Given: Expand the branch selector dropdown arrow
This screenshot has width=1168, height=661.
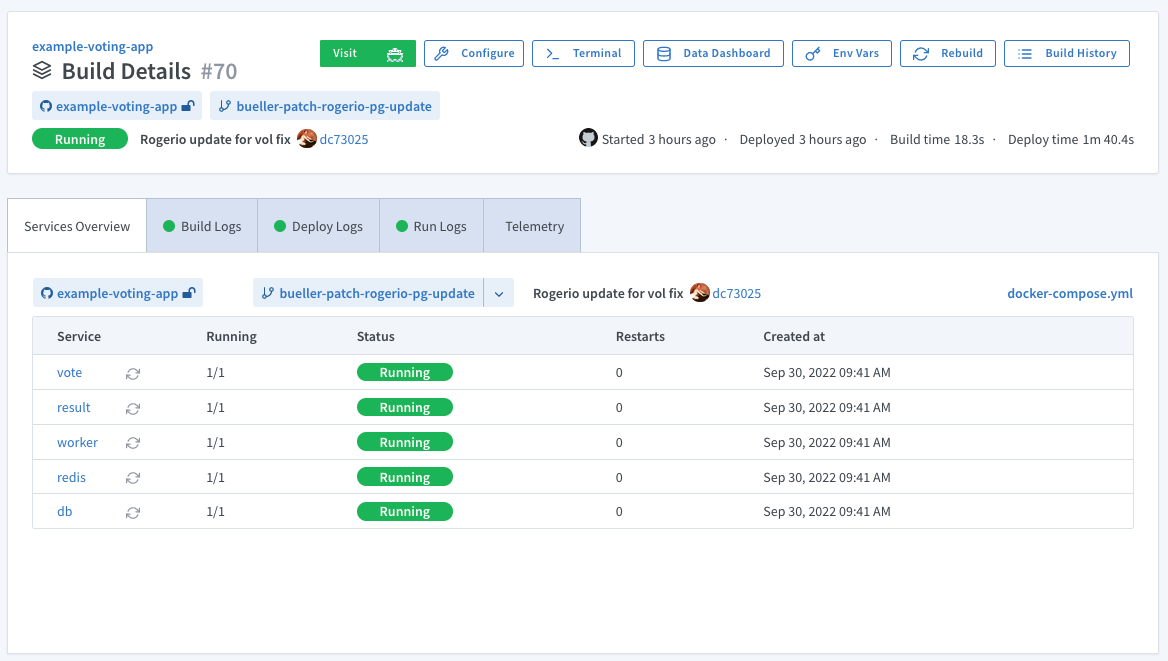Looking at the screenshot, I should tap(499, 294).
